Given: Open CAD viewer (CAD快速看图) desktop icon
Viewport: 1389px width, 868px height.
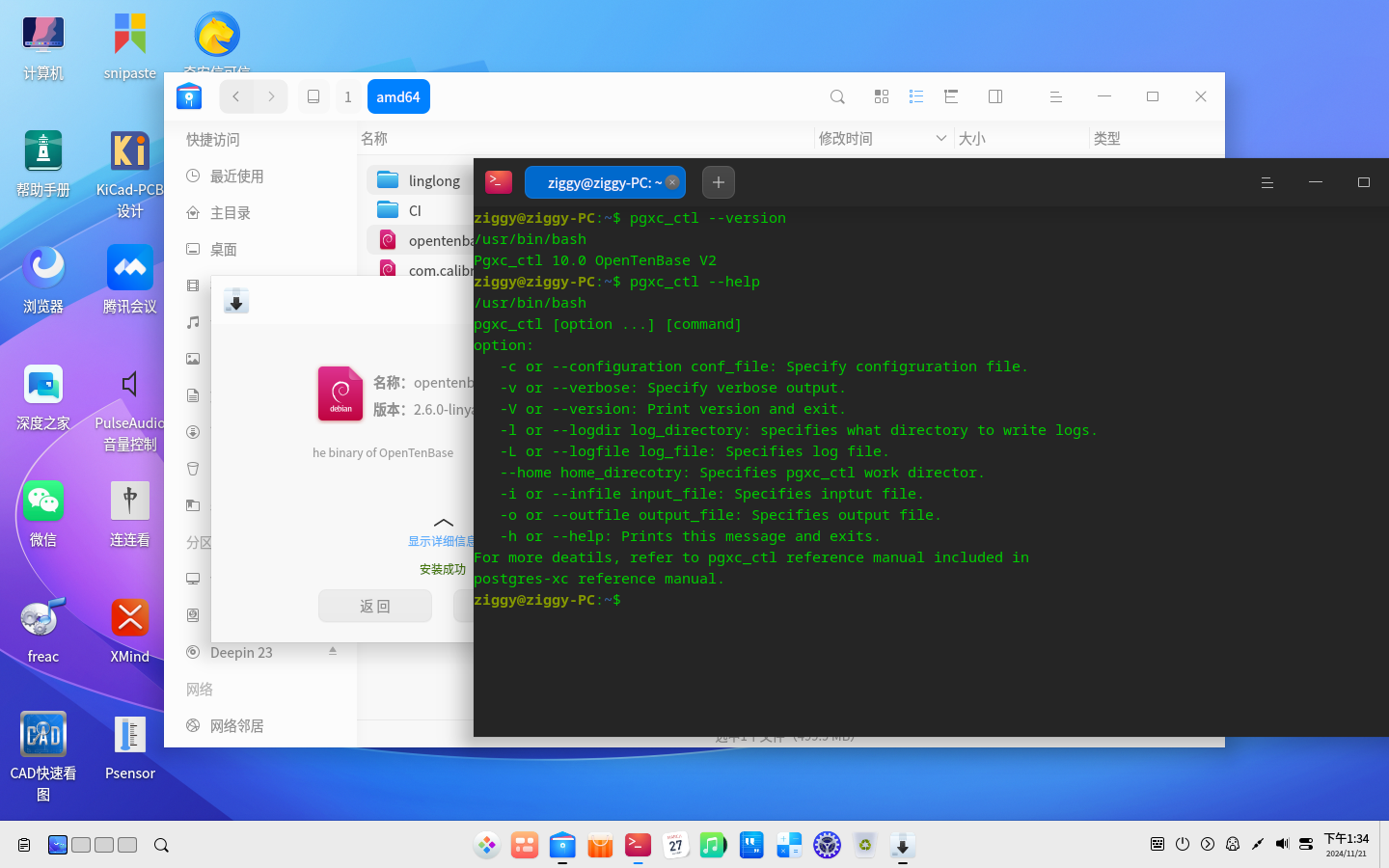Looking at the screenshot, I should (43, 758).
